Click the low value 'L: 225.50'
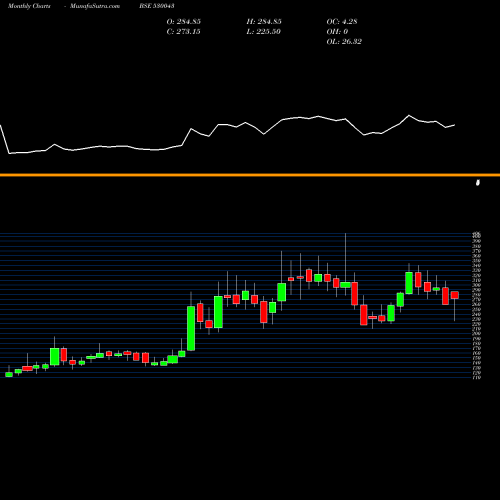Image resolution: width=500 pixels, height=500 pixels. [264, 32]
